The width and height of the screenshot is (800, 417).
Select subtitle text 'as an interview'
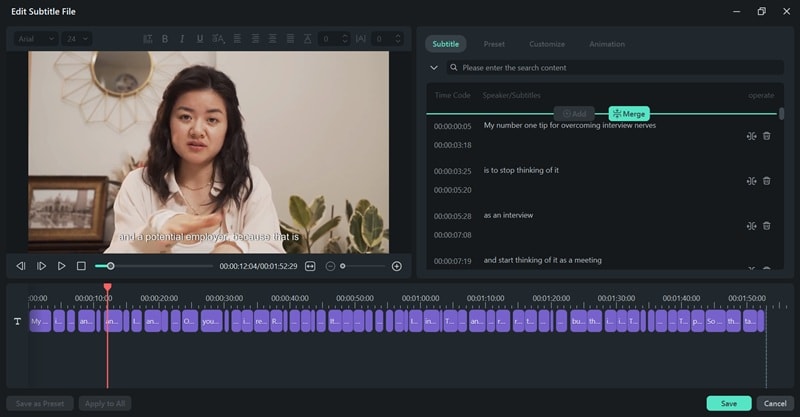[x=508, y=215]
